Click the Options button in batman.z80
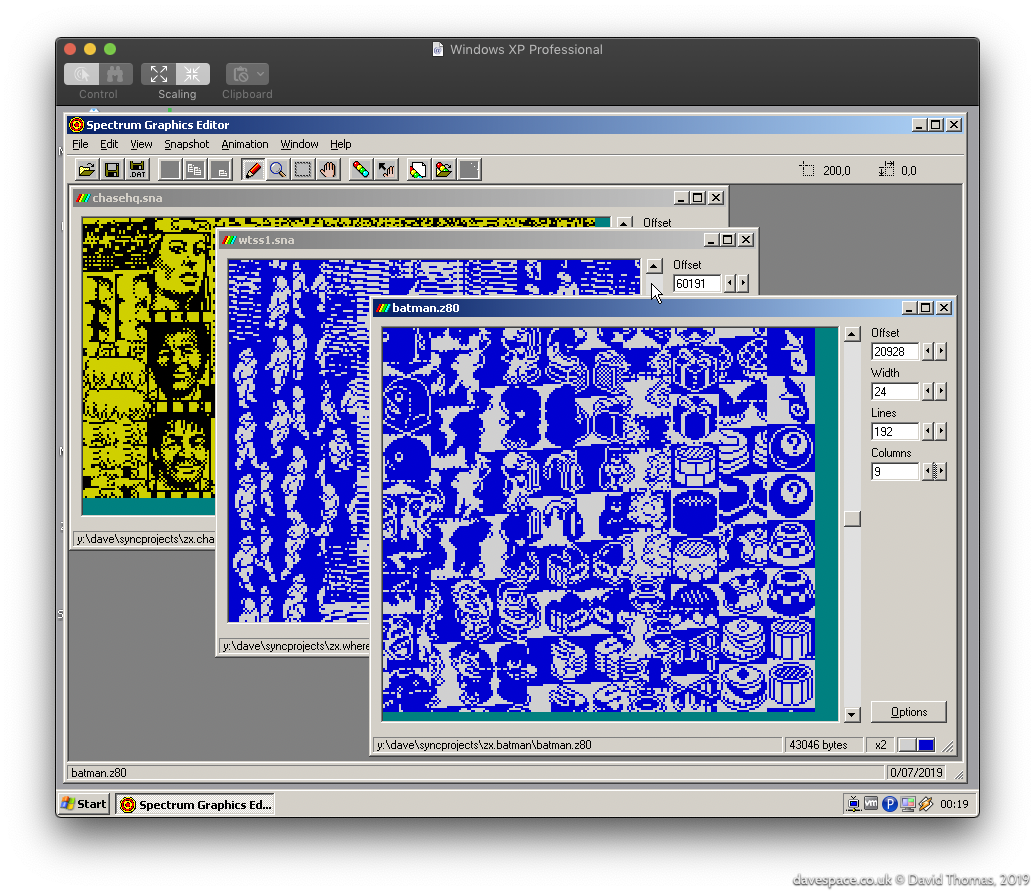Viewport: 1035px width, 891px height. pos(908,711)
